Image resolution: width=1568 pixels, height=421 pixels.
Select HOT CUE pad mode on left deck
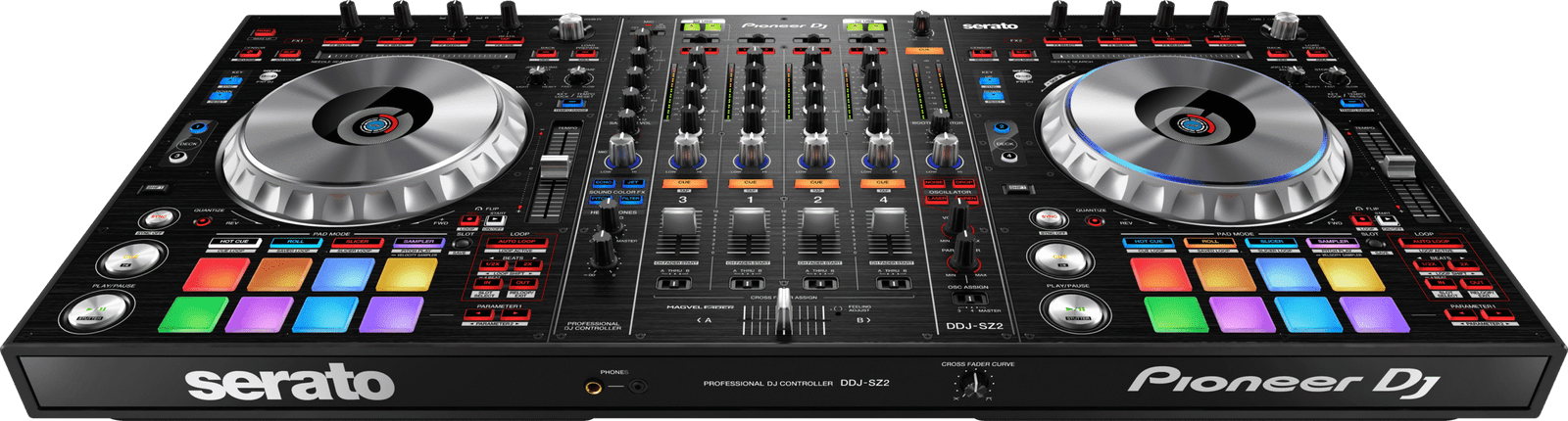pyautogui.click(x=233, y=241)
